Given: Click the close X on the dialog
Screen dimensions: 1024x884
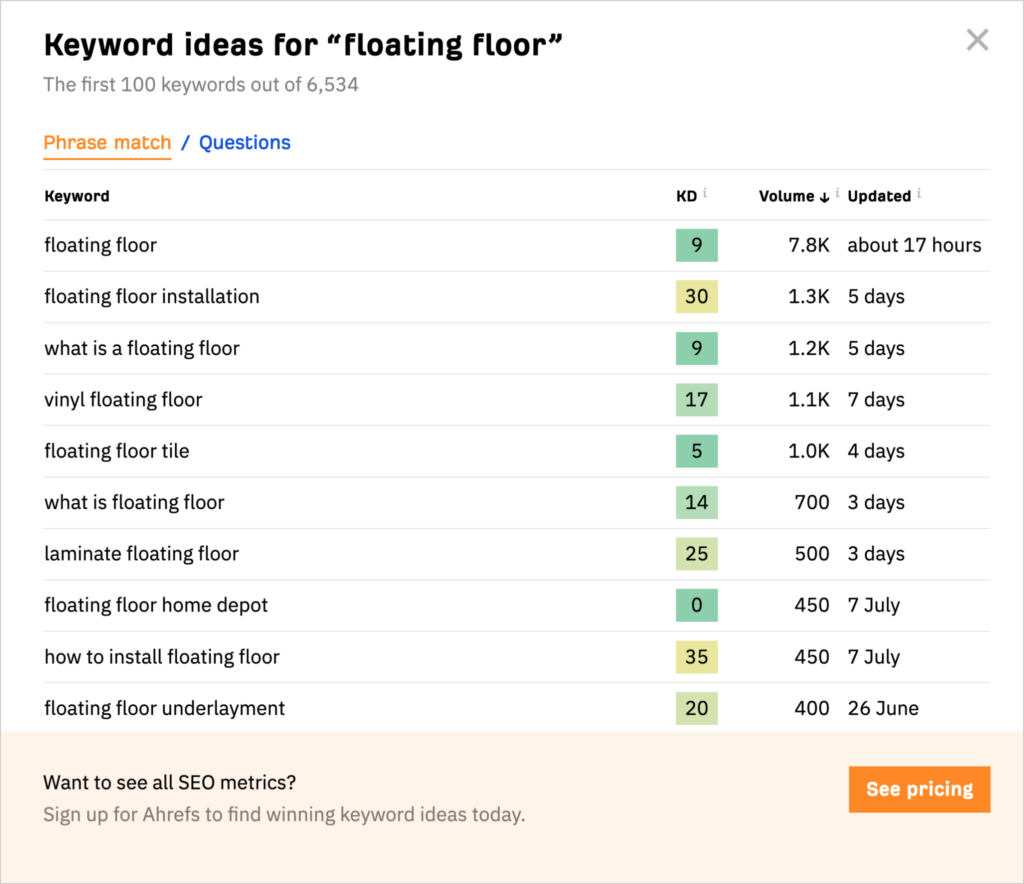Looking at the screenshot, I should click(977, 40).
